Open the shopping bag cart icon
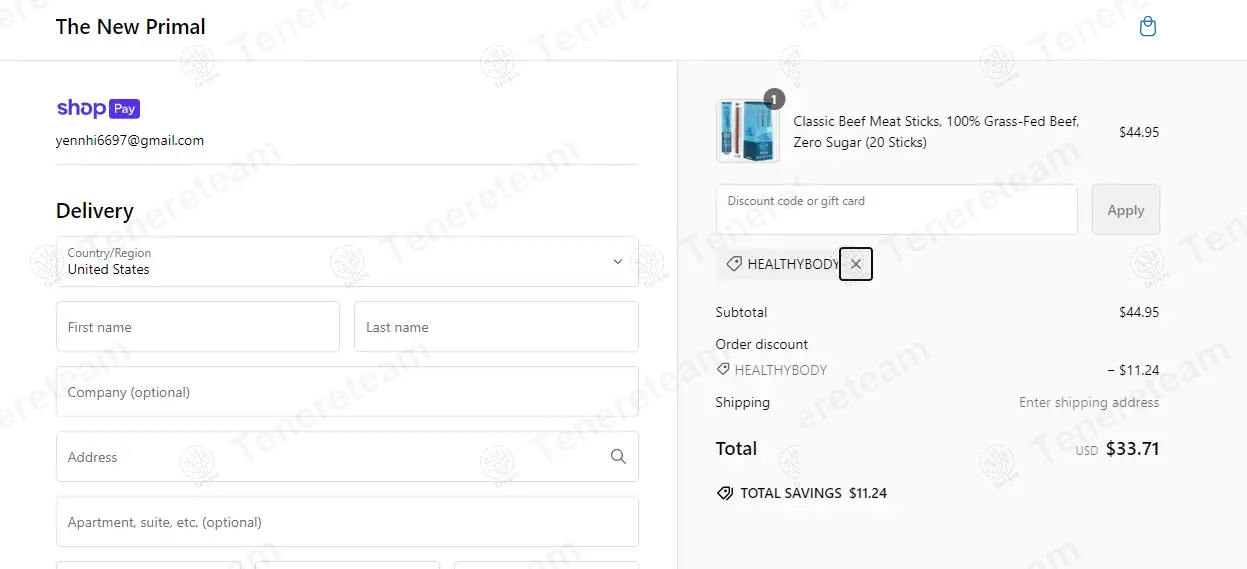 1148,27
